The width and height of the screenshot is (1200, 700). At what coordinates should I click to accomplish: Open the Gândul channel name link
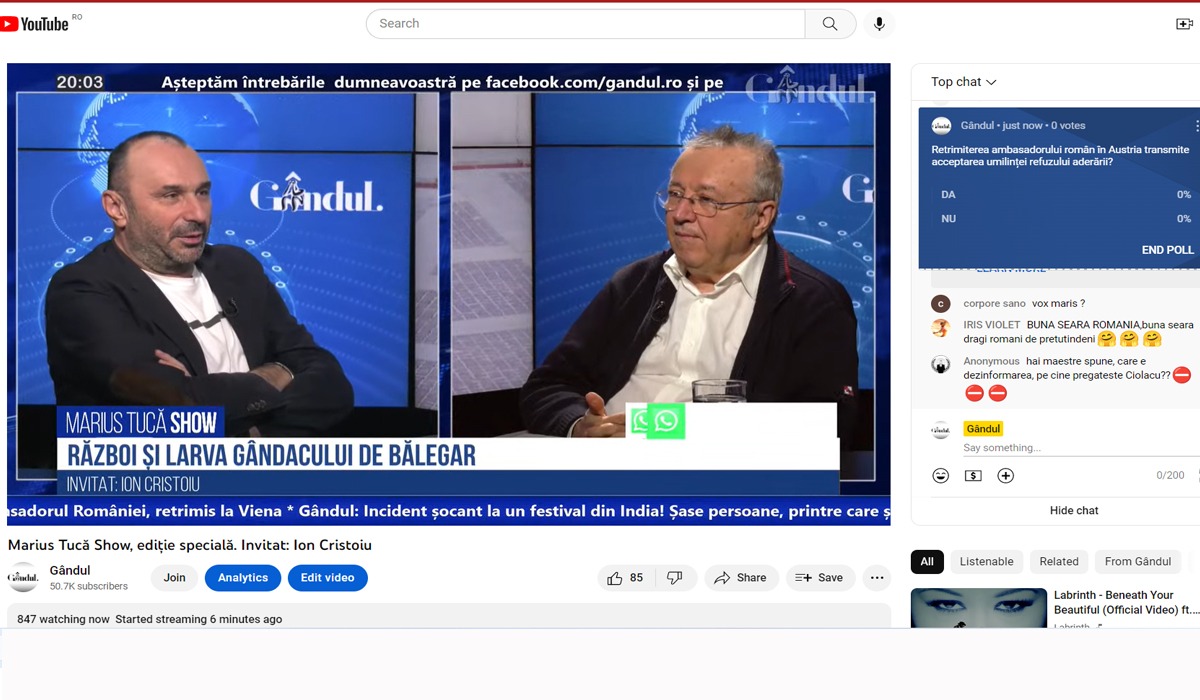coord(70,571)
